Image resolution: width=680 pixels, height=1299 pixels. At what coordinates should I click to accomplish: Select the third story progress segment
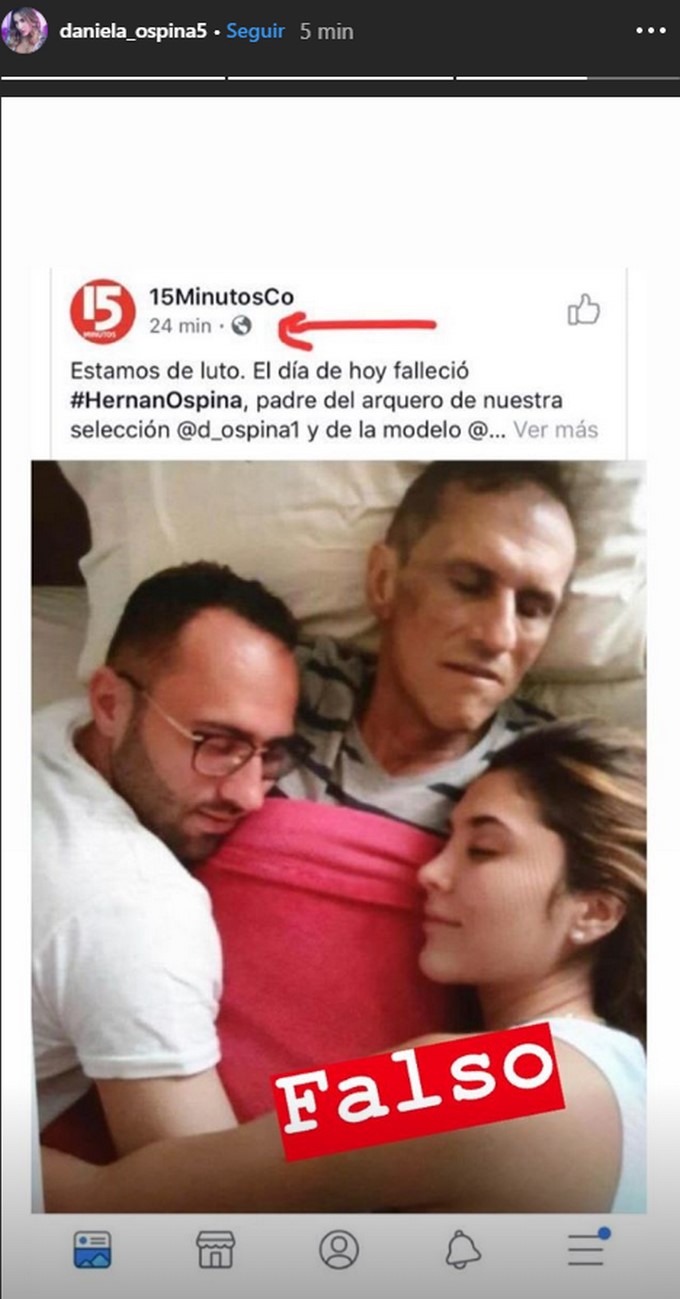point(566,77)
